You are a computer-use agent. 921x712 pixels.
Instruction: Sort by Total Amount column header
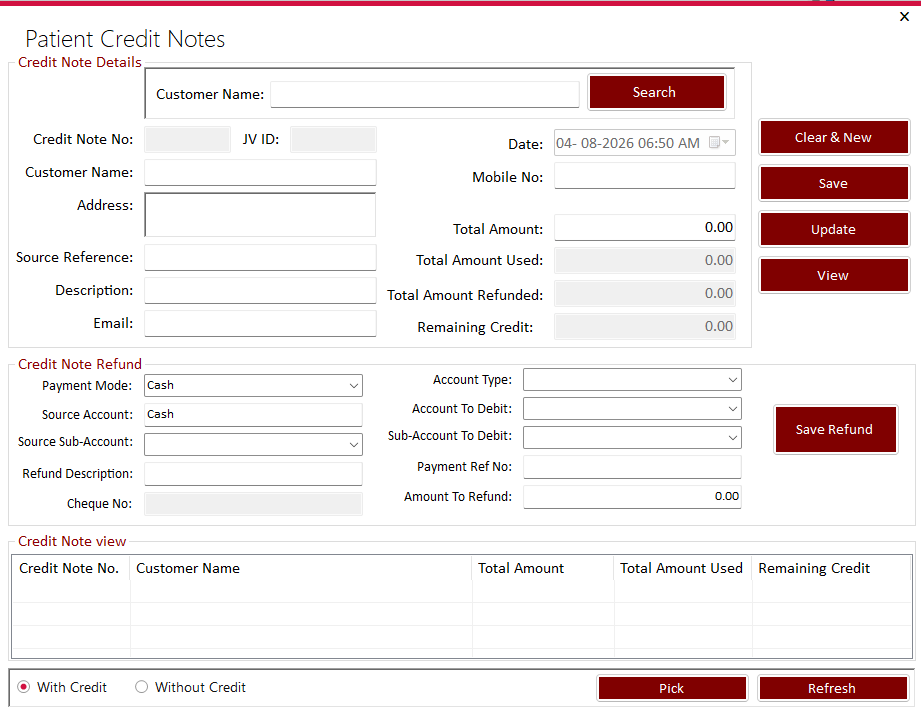click(543, 568)
